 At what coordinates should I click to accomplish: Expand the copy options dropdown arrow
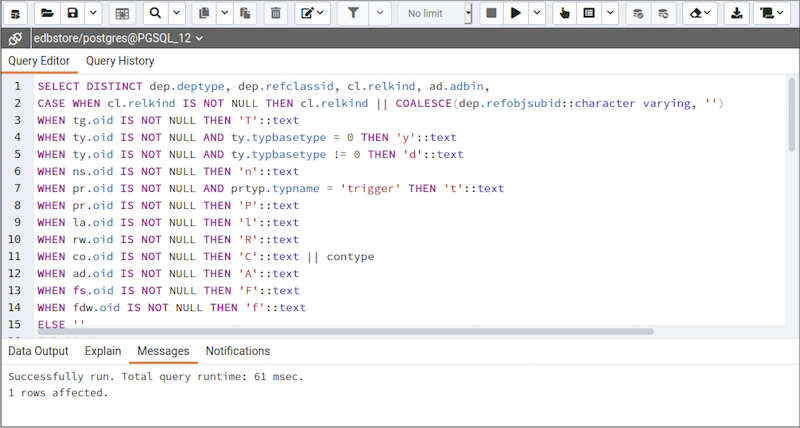tap(224, 14)
